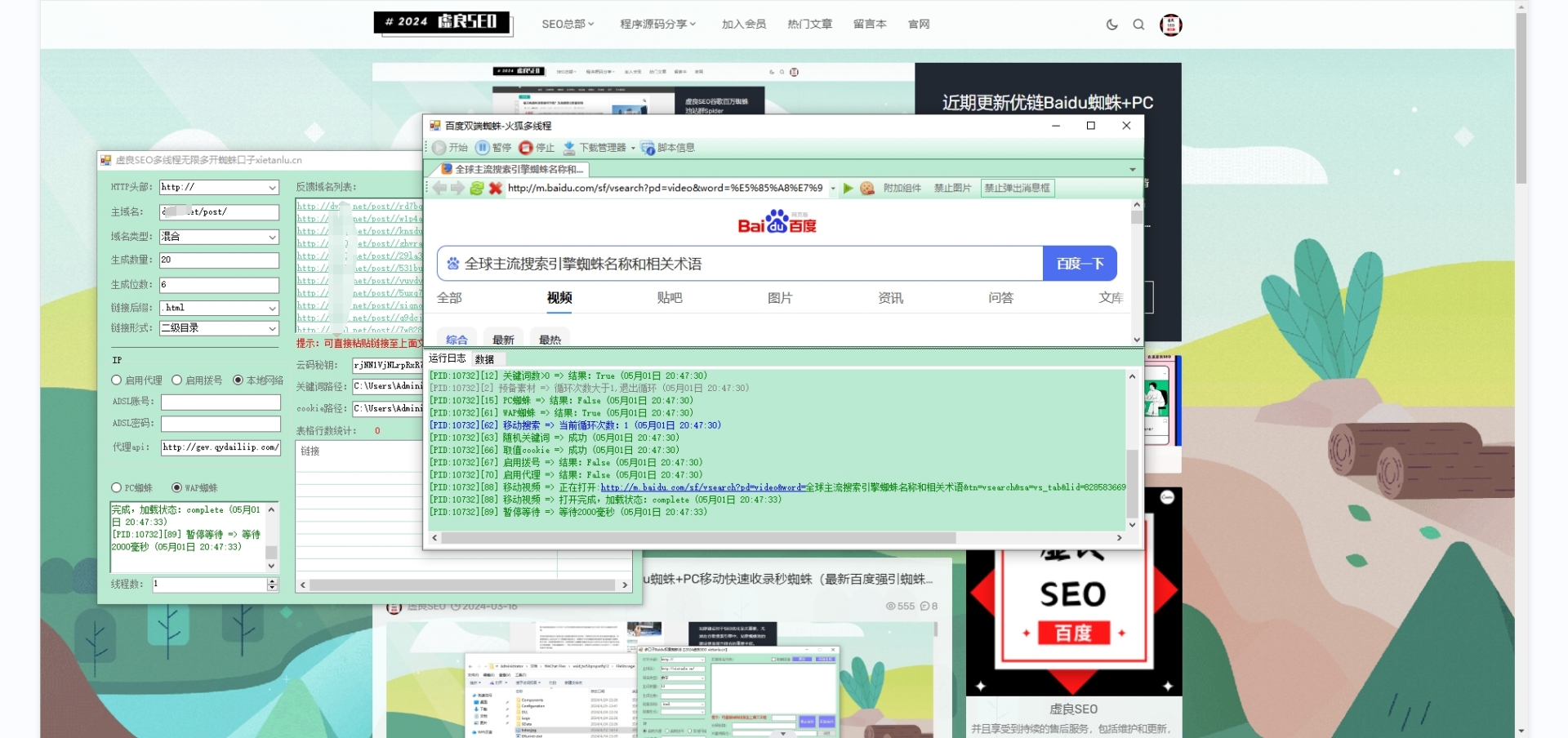Image resolution: width=1568 pixels, height=738 pixels.
Task: Open the 域名类型 dropdown
Action: click(272, 237)
